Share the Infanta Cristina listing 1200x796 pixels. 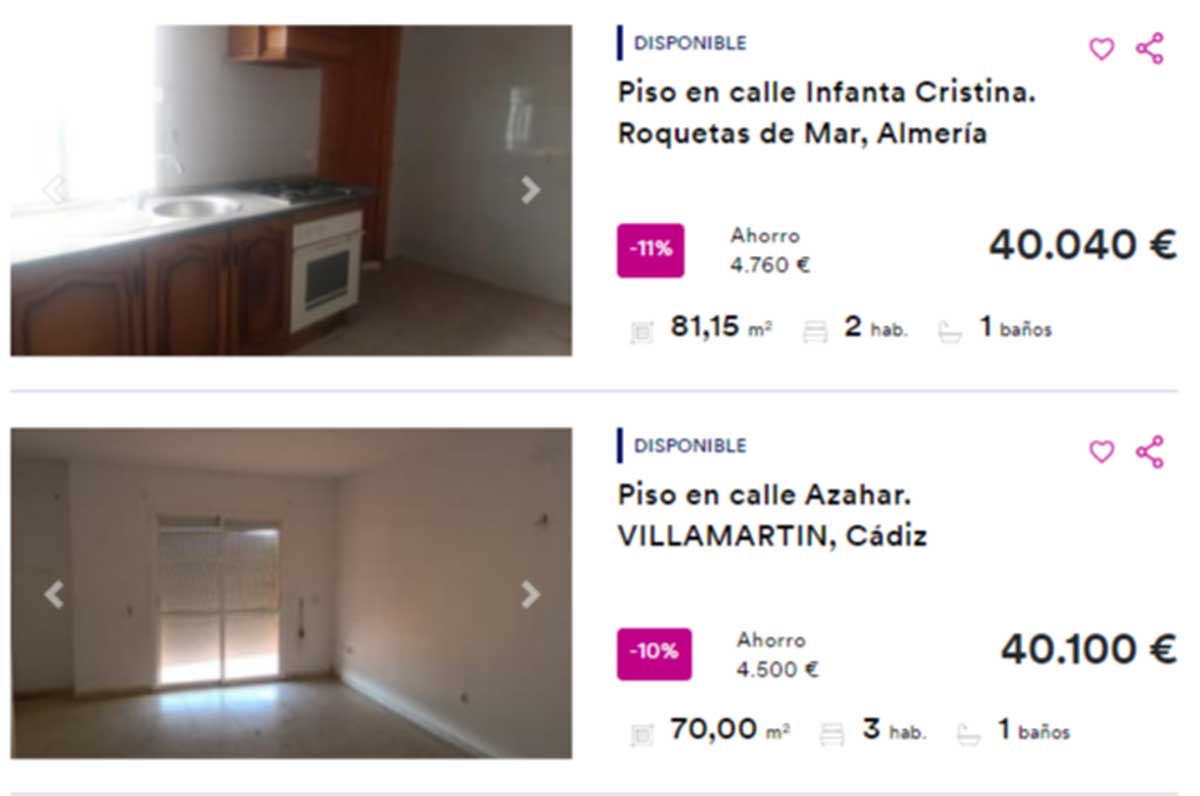(1150, 48)
